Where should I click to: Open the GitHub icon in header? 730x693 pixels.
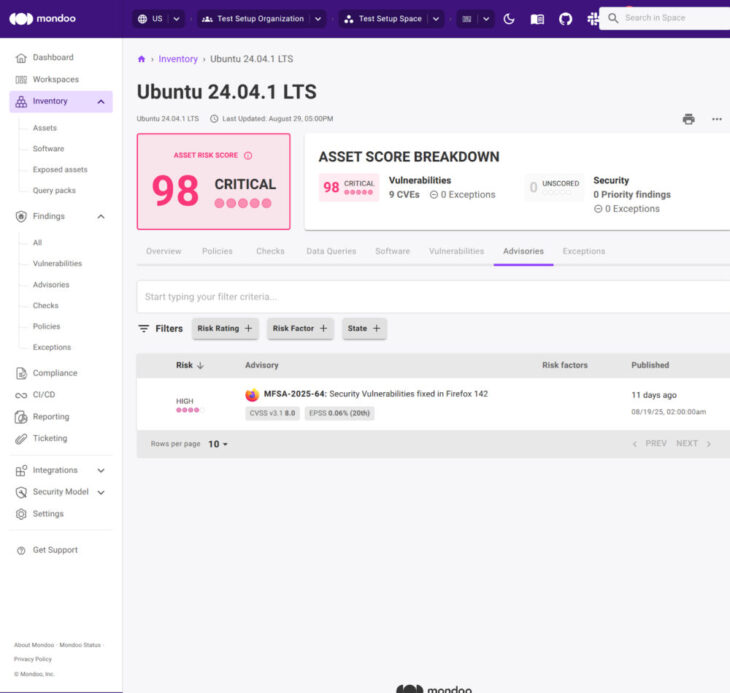(x=565, y=19)
